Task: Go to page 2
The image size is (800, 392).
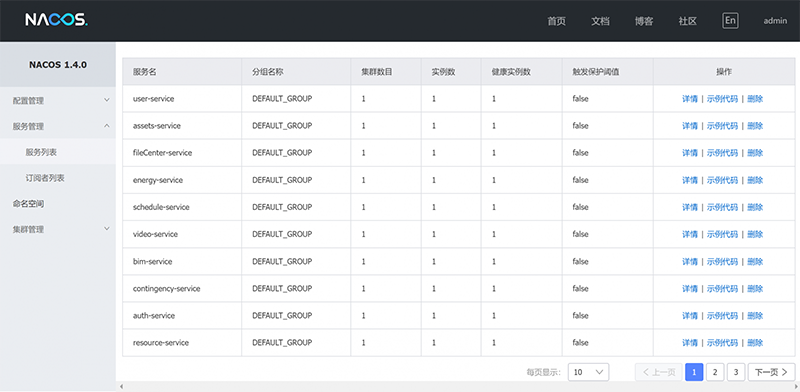Action: tap(715, 372)
